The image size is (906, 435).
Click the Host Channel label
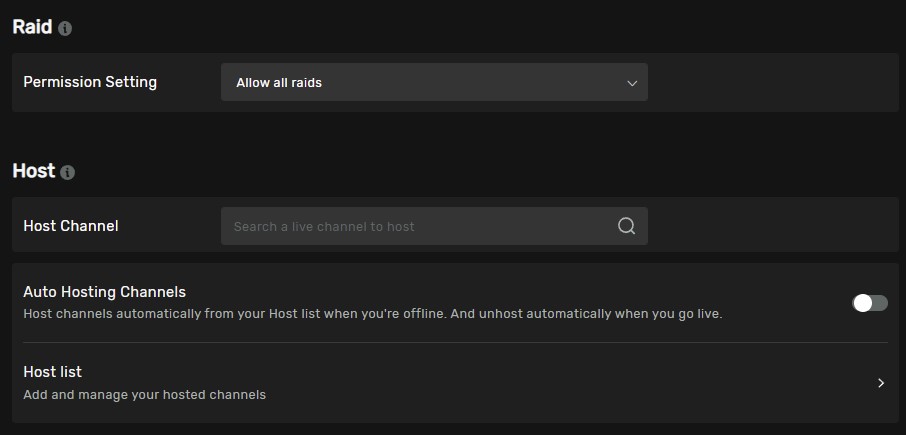point(71,226)
